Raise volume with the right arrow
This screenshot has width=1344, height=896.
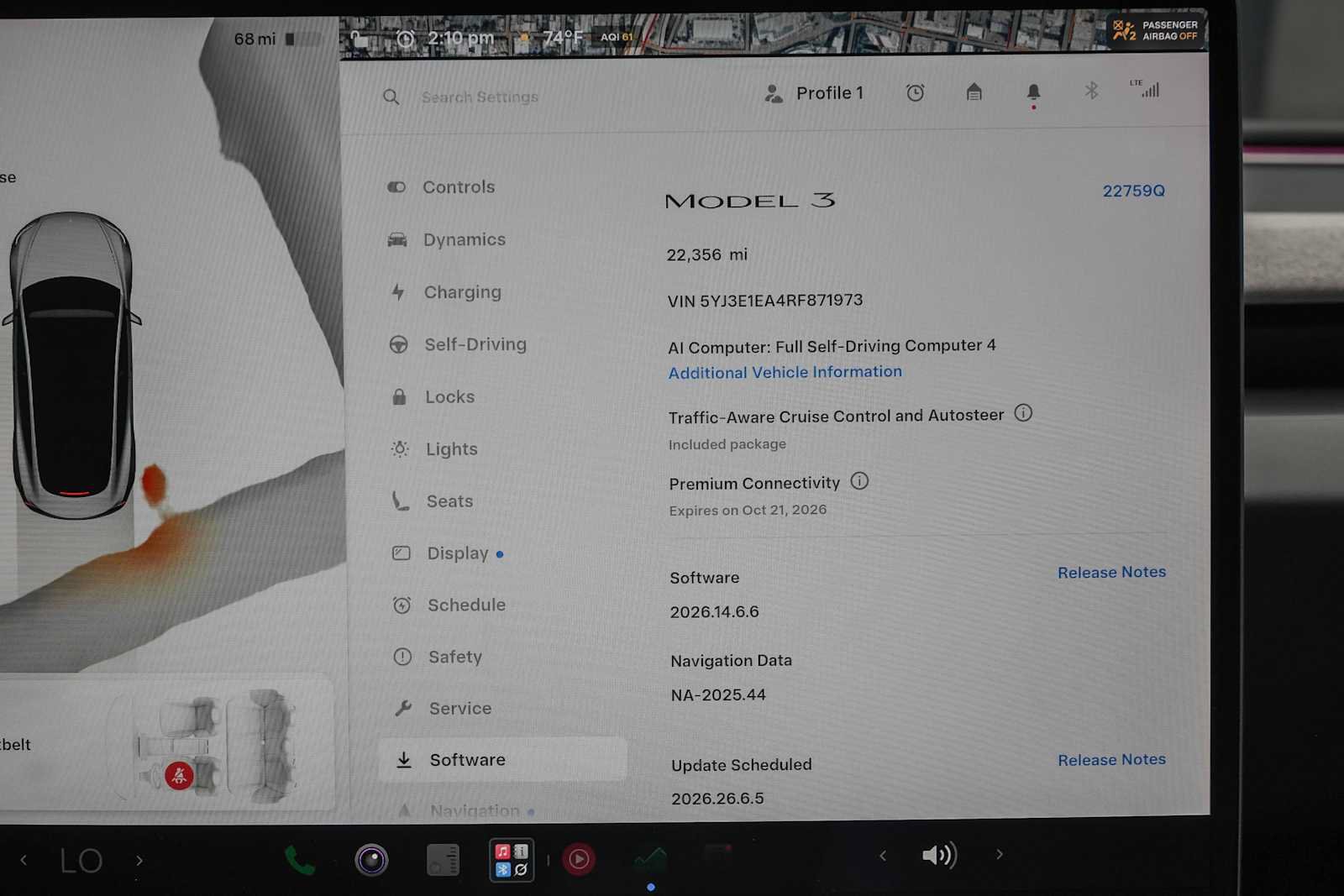point(1000,855)
